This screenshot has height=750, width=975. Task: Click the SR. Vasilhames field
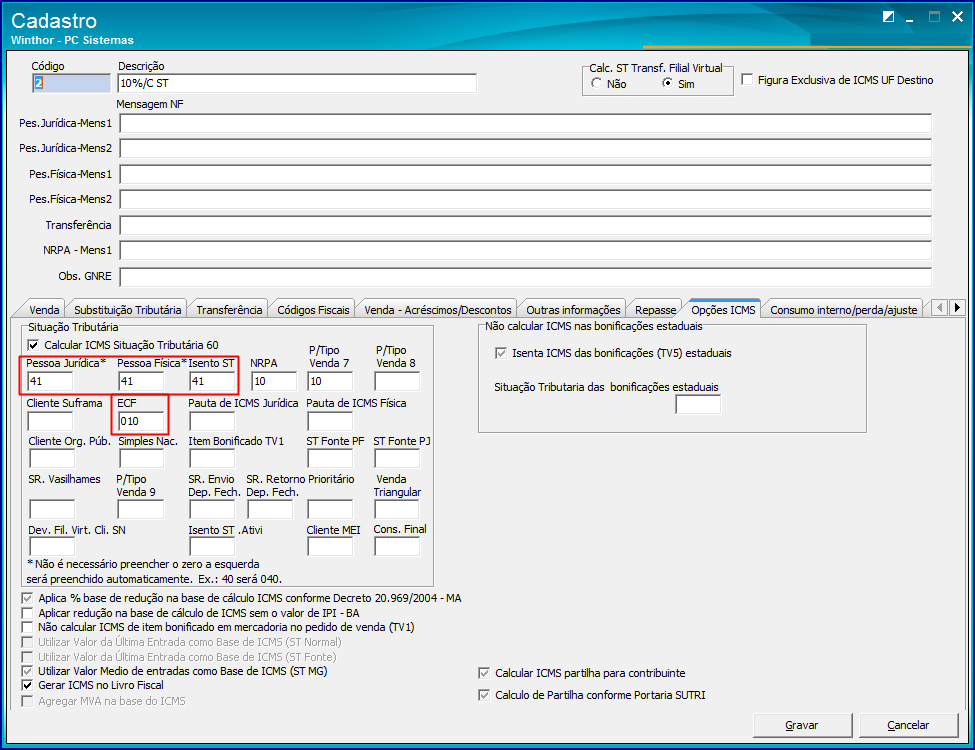pyautogui.click(x=52, y=509)
